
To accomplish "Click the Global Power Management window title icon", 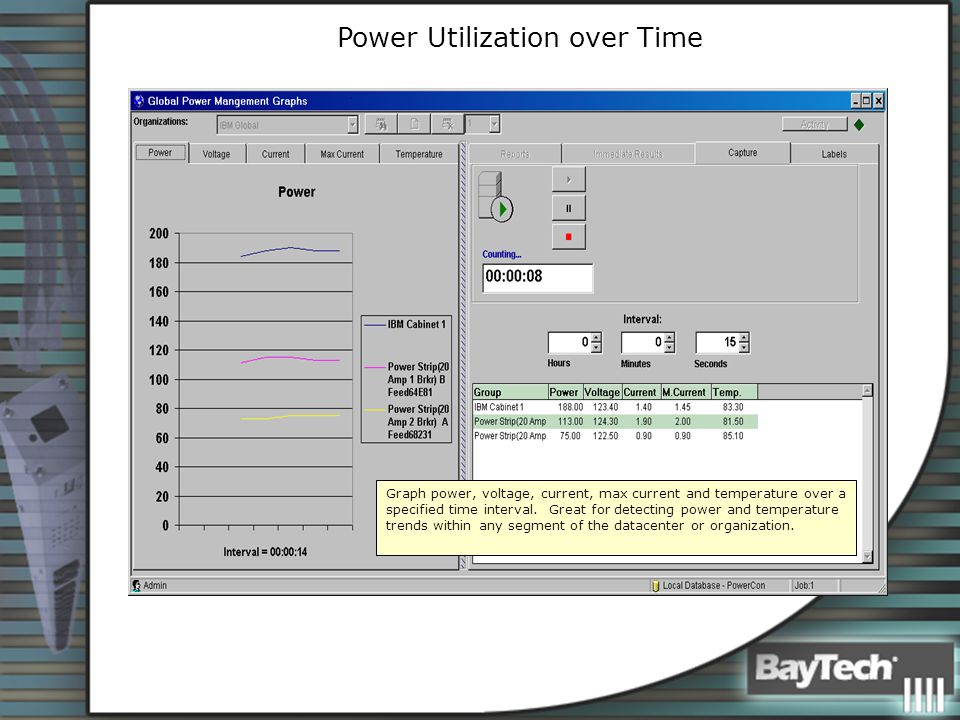I will click(139, 101).
